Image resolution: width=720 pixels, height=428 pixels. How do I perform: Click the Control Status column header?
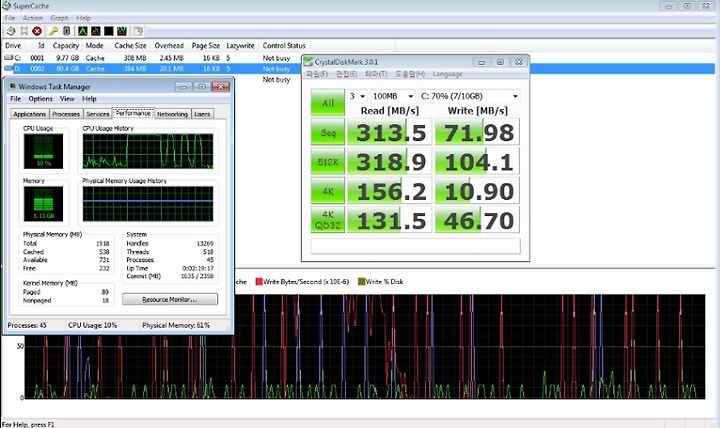[x=284, y=45]
